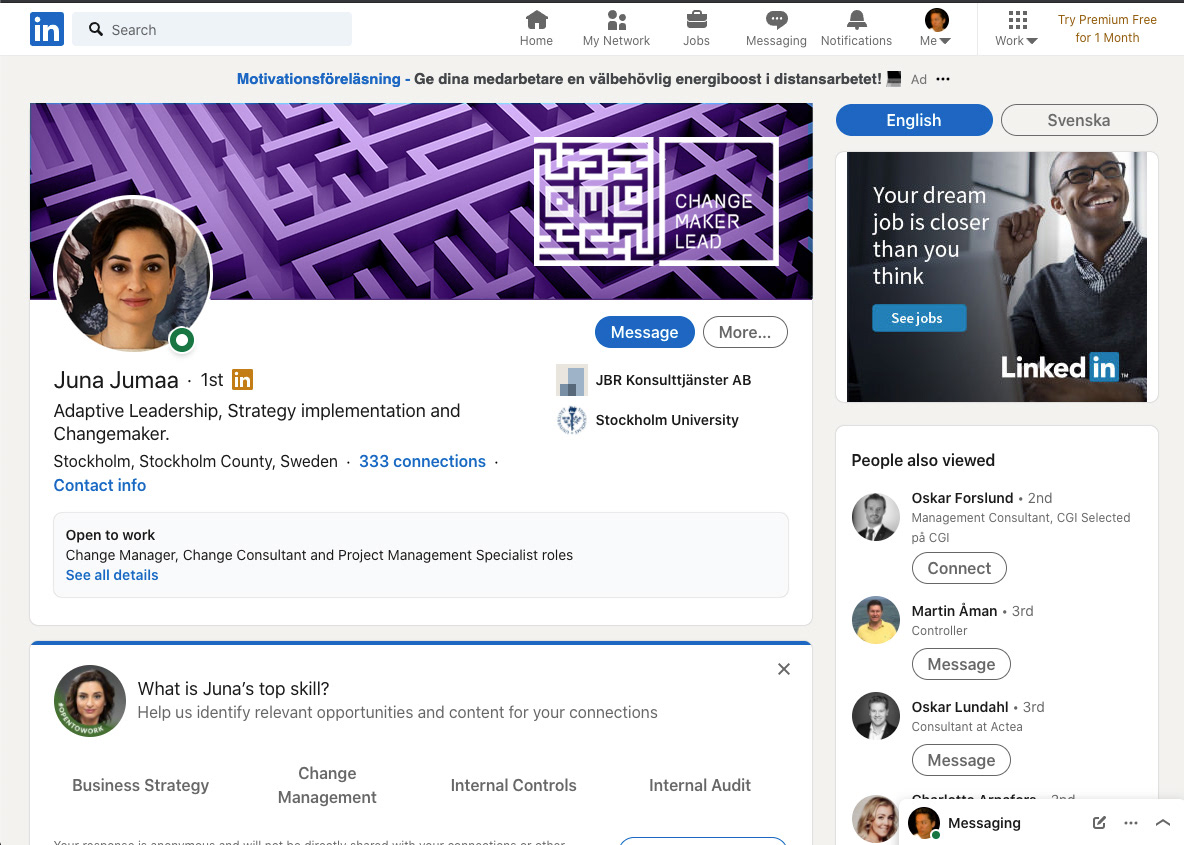Screen dimensions: 1184x845
Task: Click the 'Adaptive Leadership' headline text
Action: point(257,422)
